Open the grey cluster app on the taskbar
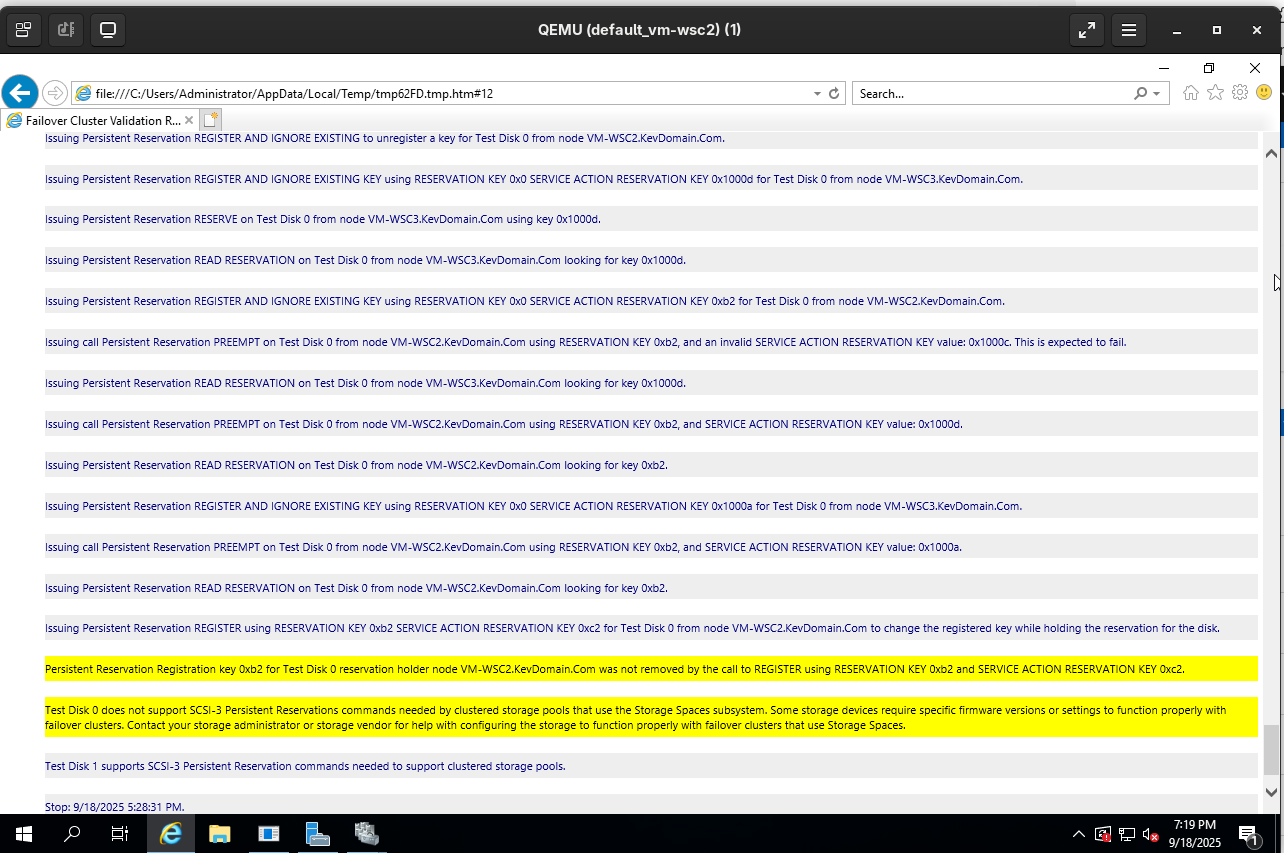The image size is (1284, 853). 366,833
